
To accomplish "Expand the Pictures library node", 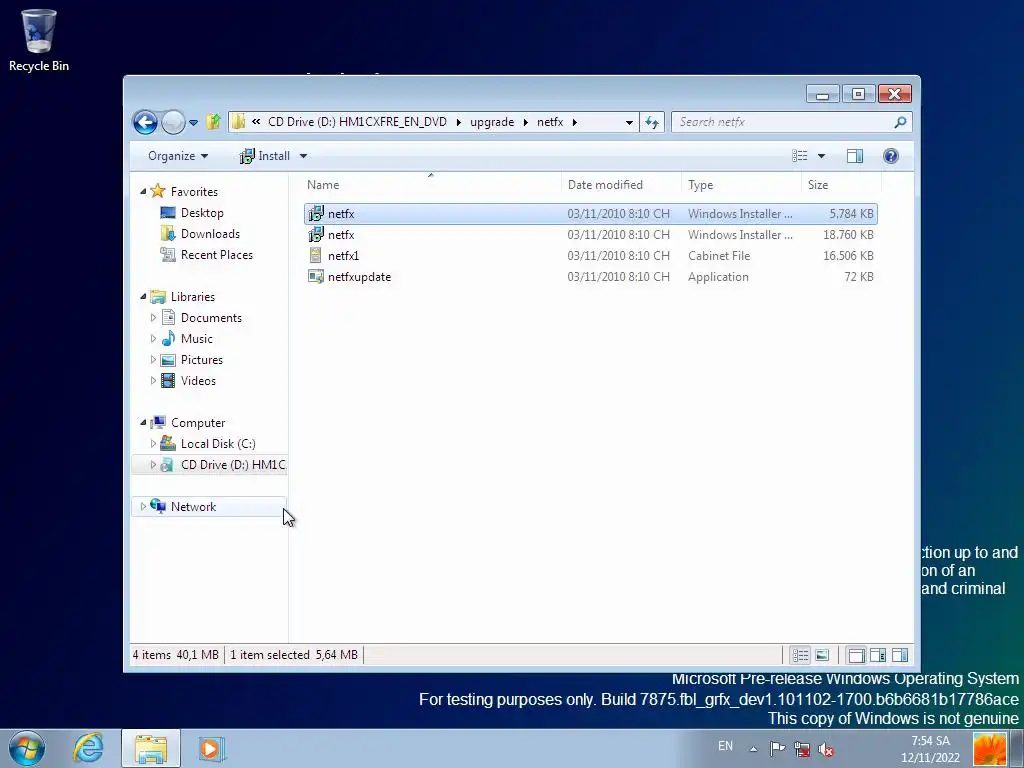I will (x=153, y=360).
